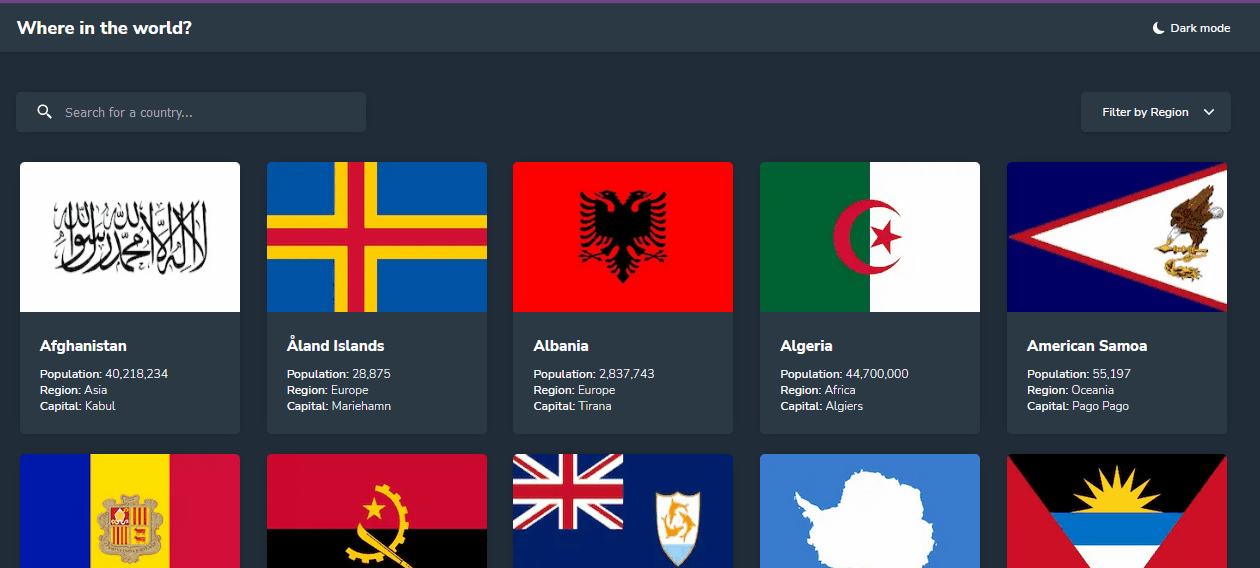The width and height of the screenshot is (1260, 568).
Task: Select the Albania country name
Action: [561, 346]
